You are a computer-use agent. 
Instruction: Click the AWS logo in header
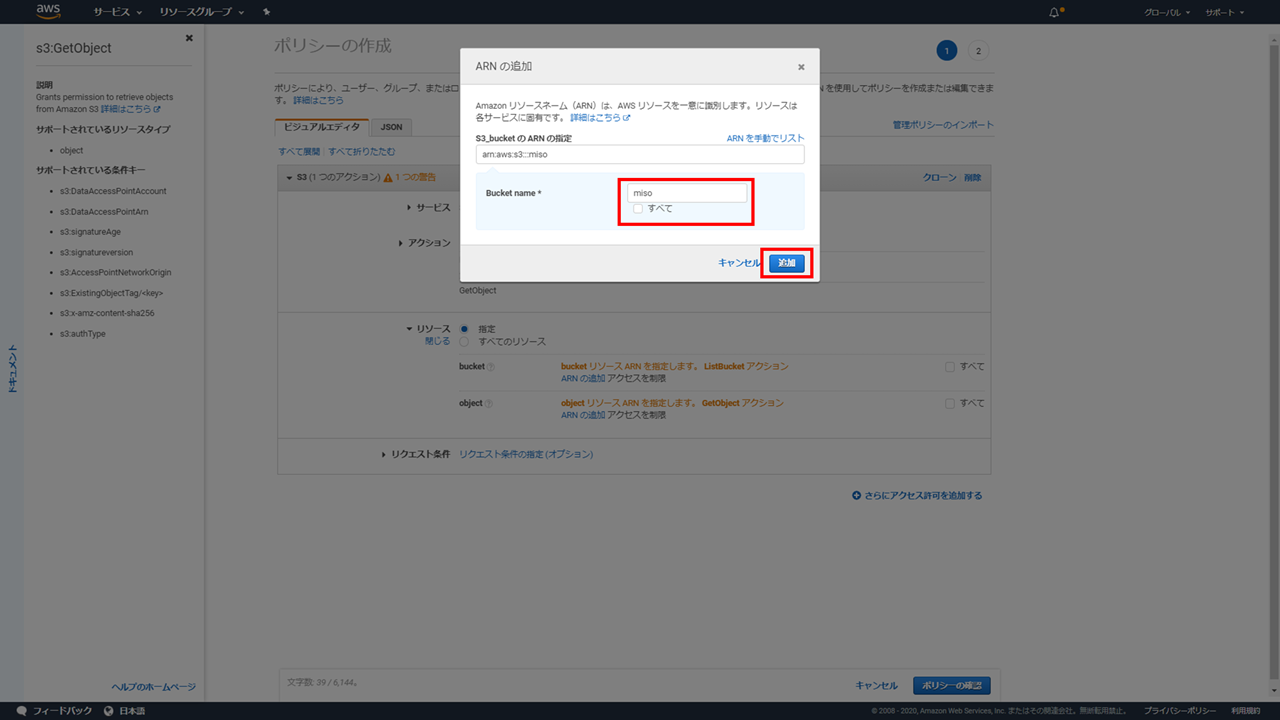[x=48, y=12]
